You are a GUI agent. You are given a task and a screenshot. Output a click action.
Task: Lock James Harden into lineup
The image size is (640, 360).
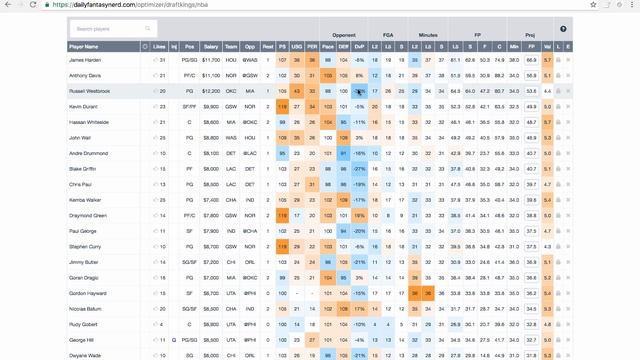coord(558,60)
